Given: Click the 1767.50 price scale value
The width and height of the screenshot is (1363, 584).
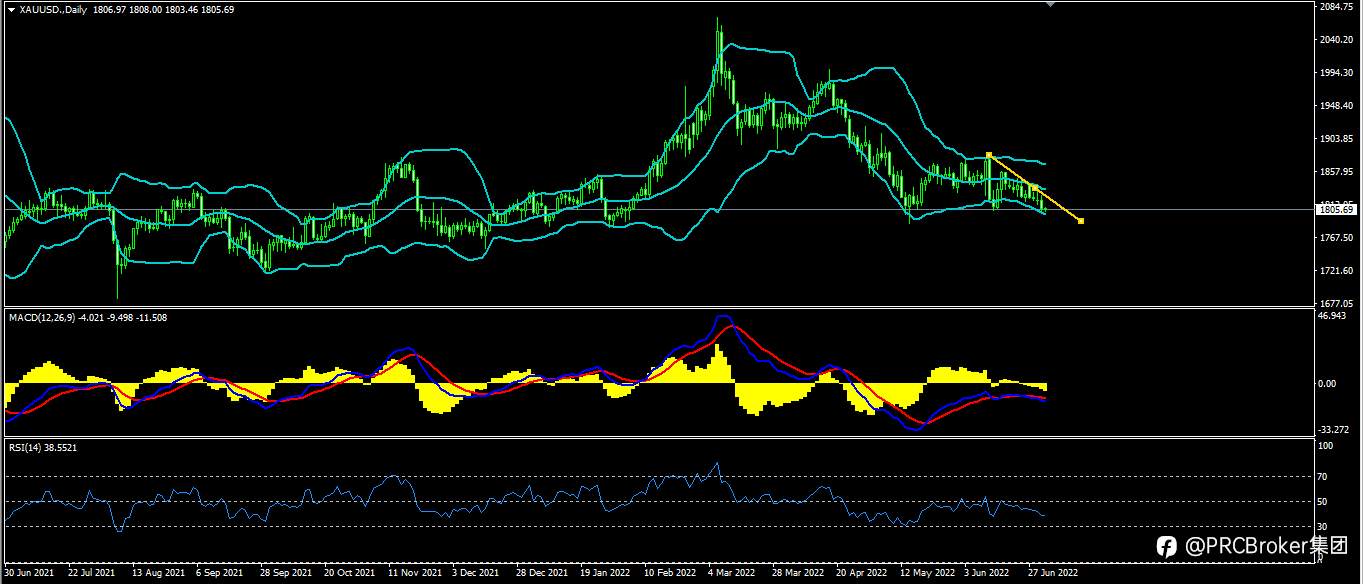Looking at the screenshot, I should pyautogui.click(x=1337, y=238).
